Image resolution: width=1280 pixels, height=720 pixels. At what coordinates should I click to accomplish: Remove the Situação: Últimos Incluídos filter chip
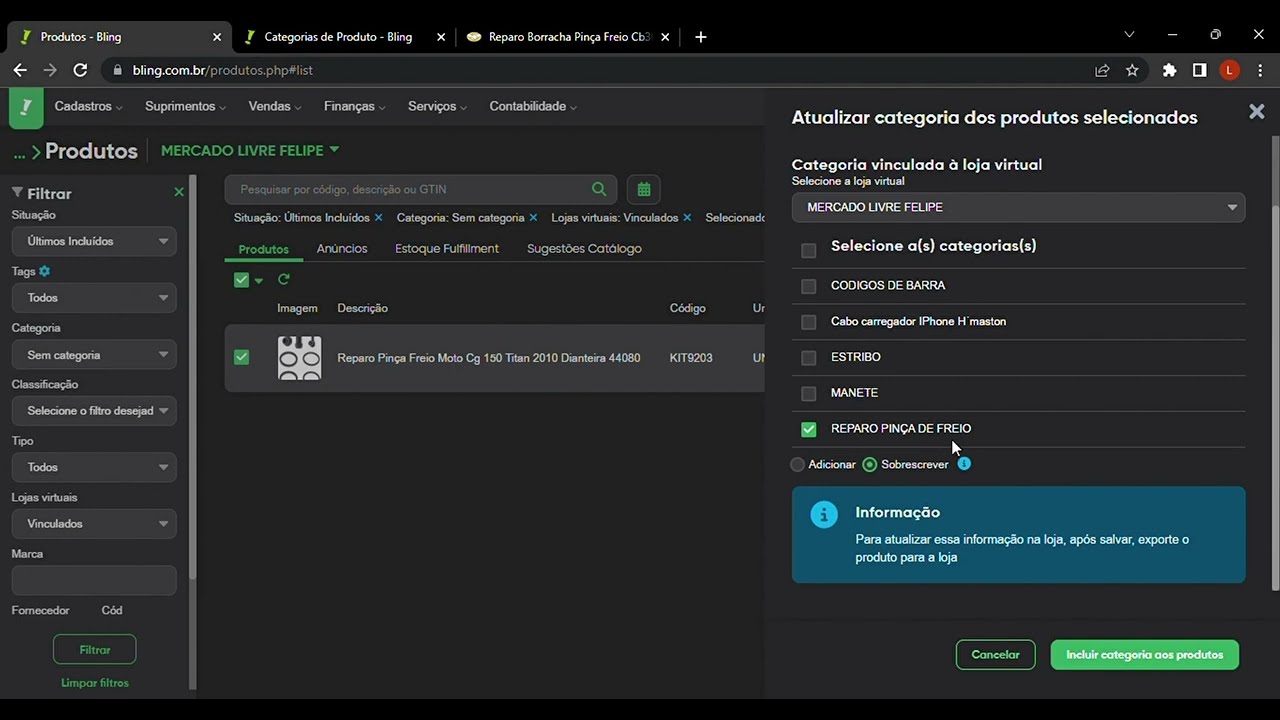coord(378,217)
